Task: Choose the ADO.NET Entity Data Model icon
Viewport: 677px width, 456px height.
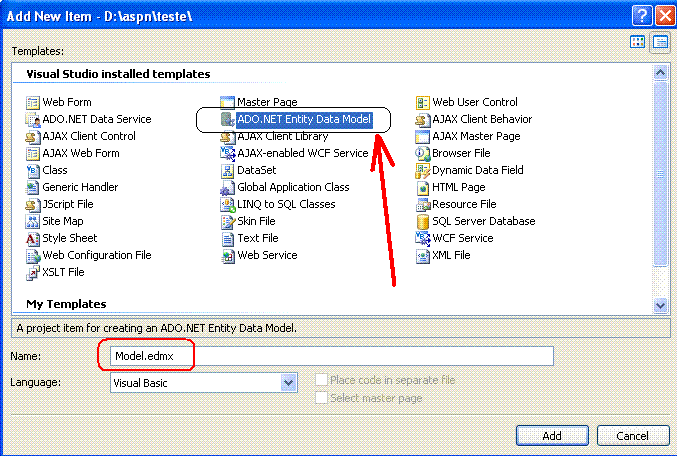Action: click(228, 120)
